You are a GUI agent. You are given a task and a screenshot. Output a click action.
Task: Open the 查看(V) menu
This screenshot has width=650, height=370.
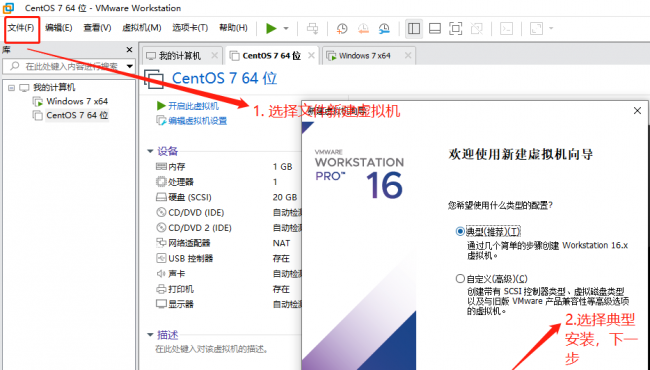tap(97, 28)
